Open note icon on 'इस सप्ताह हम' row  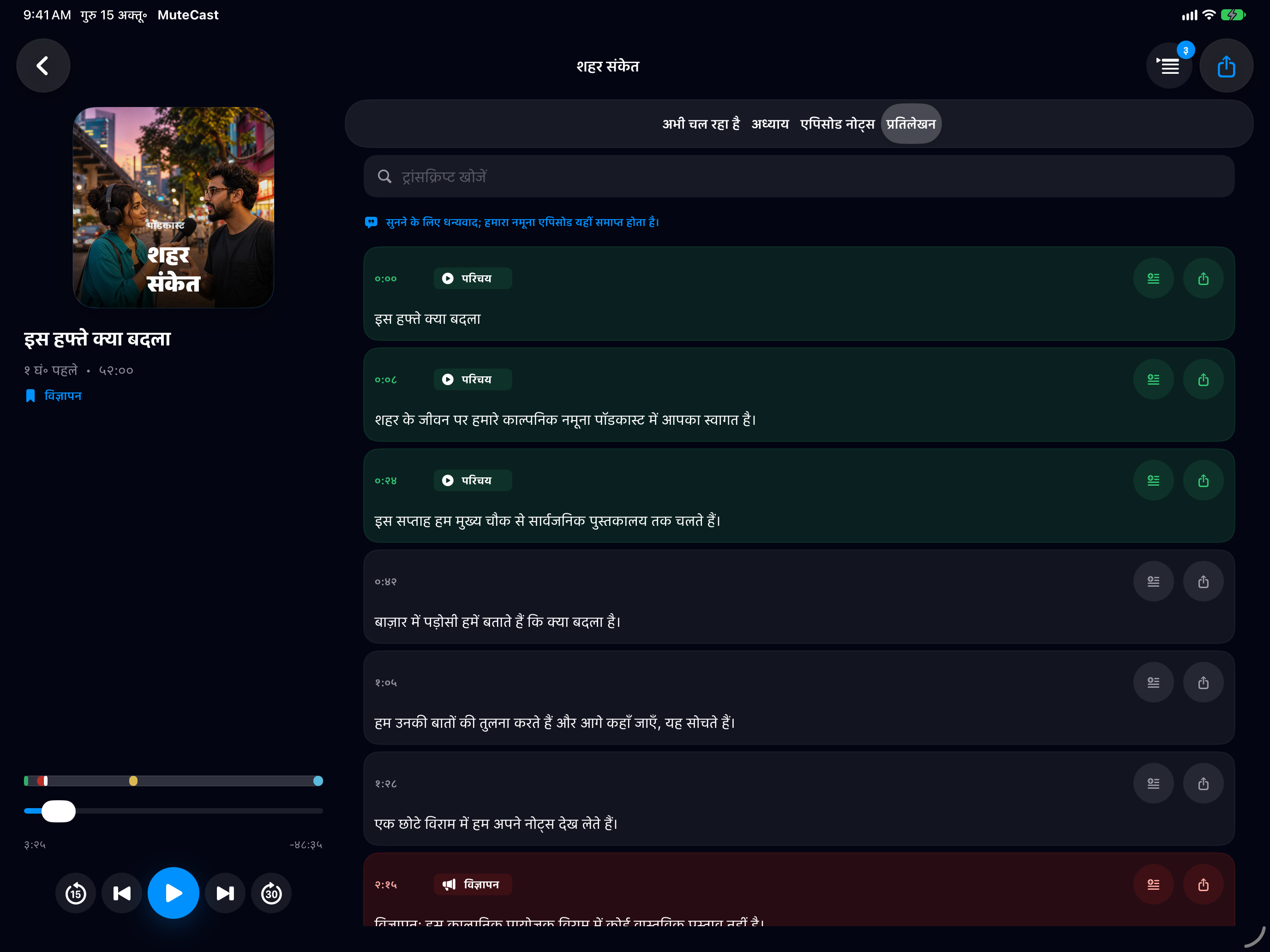(1153, 481)
